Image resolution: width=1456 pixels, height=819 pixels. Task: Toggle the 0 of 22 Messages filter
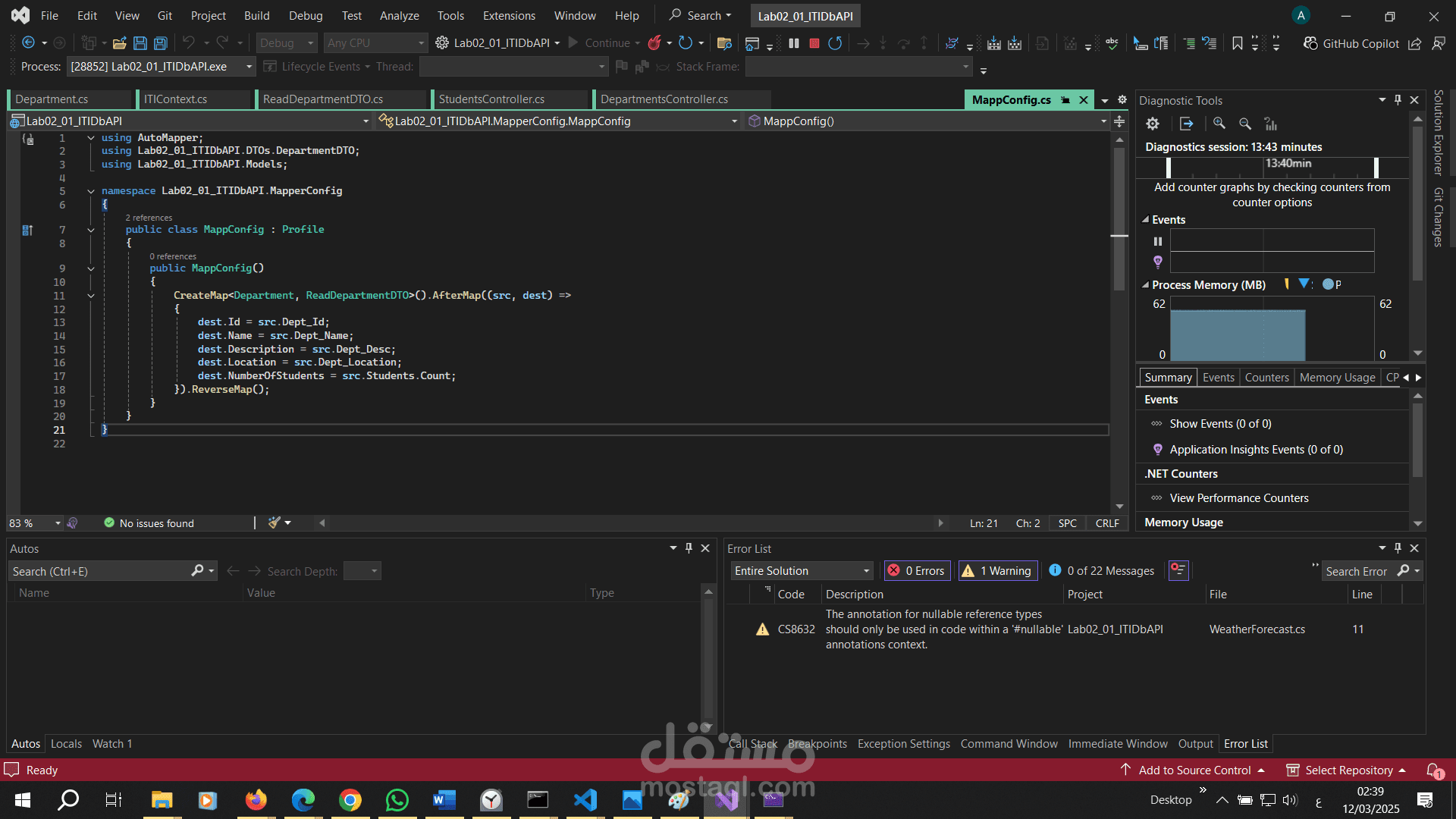1101,571
